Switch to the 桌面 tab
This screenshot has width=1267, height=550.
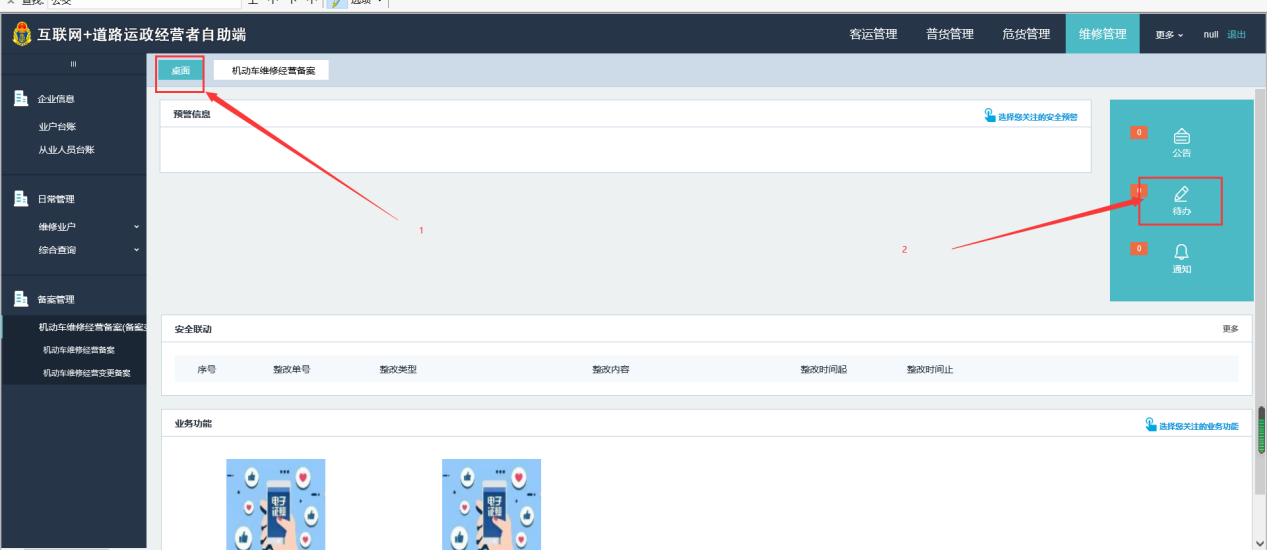pos(180,71)
